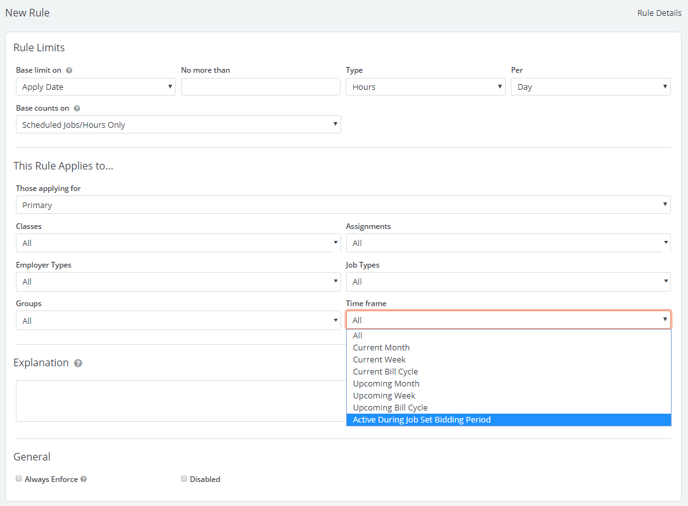Expand the Those applying for Primary dropdown
Viewport: 688px width, 506px height.
[x=343, y=205]
